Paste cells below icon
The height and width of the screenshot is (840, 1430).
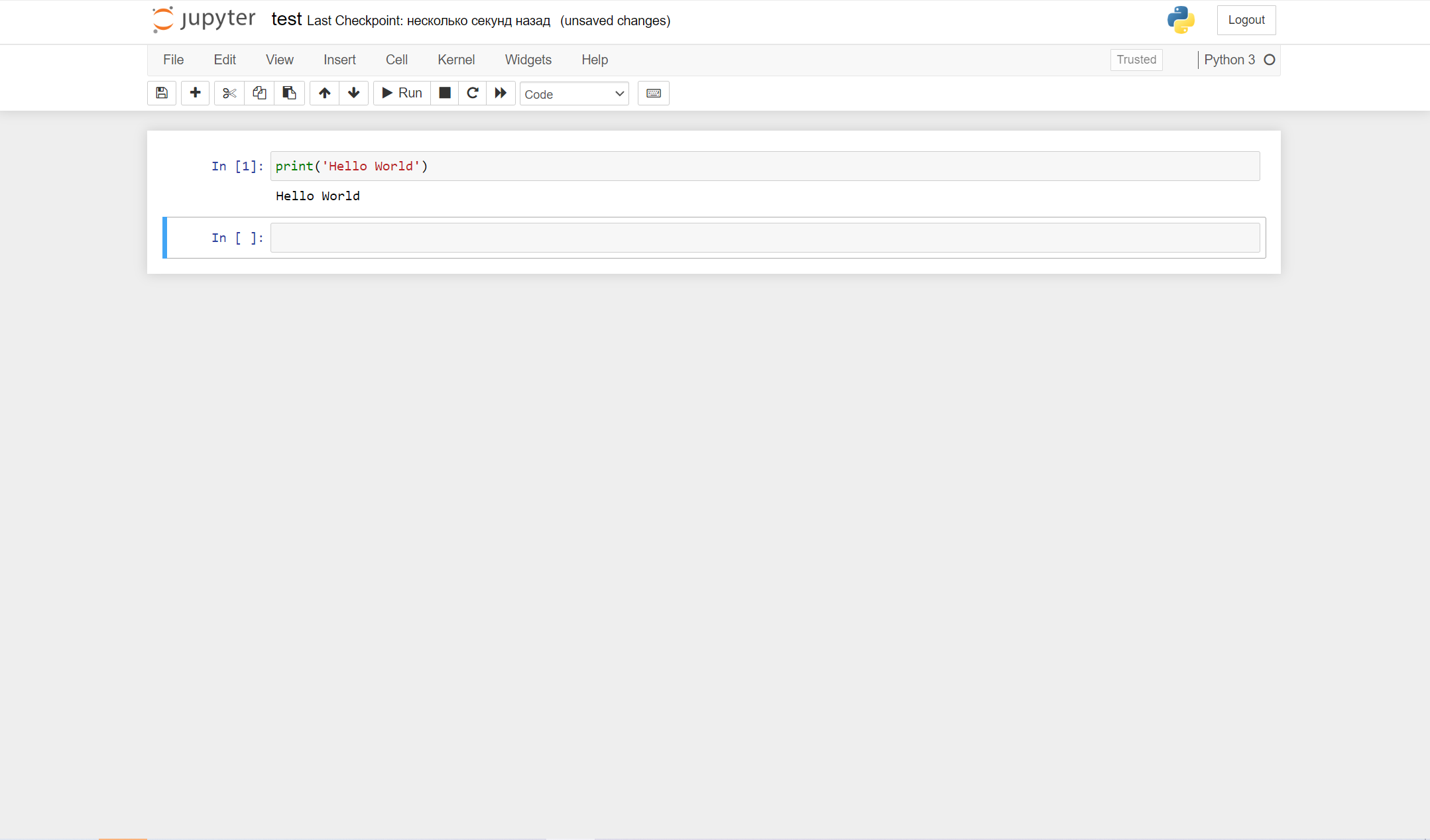point(289,93)
